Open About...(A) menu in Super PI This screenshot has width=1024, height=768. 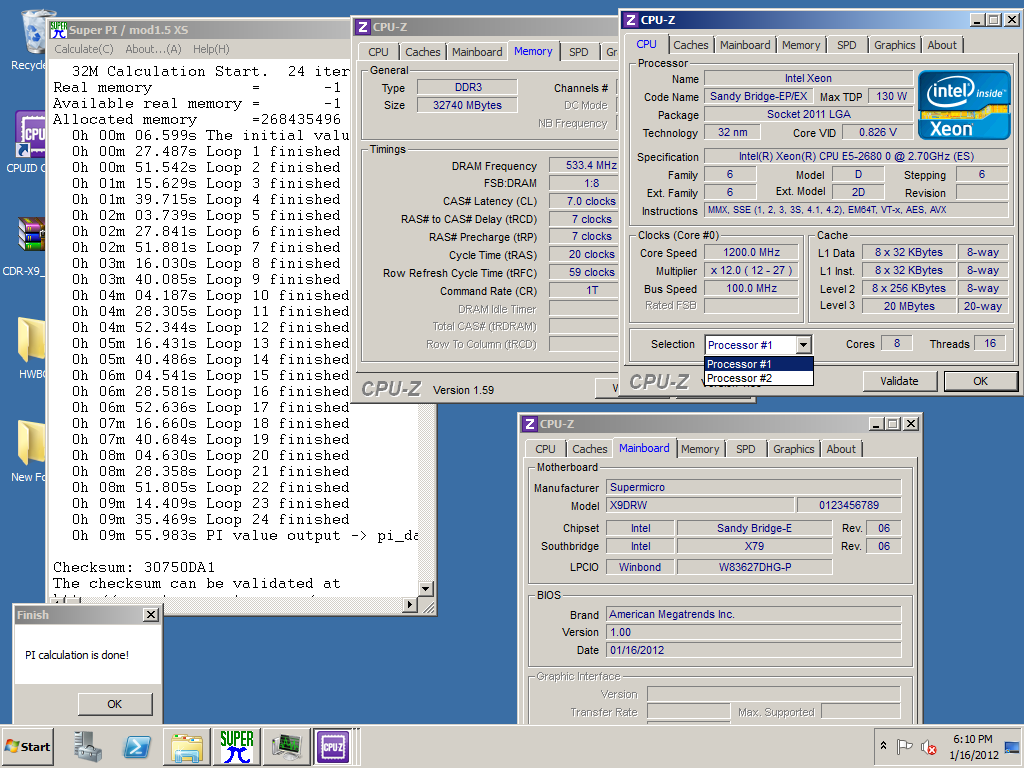(153, 49)
